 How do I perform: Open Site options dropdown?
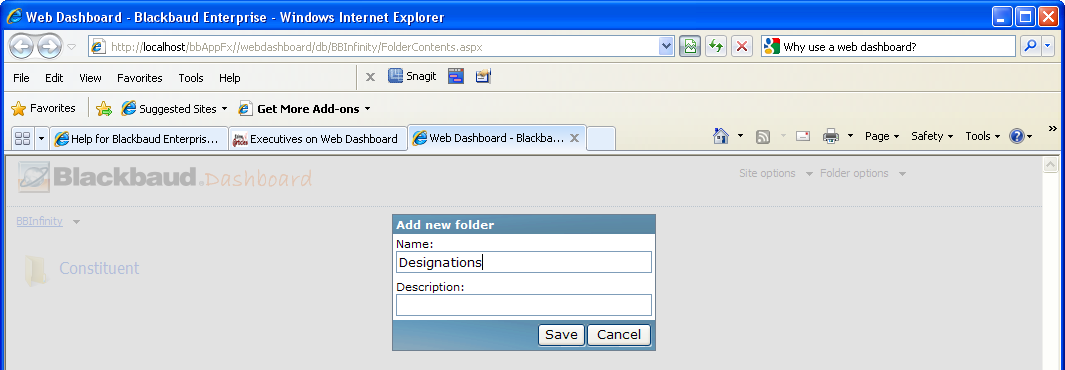coord(776,173)
